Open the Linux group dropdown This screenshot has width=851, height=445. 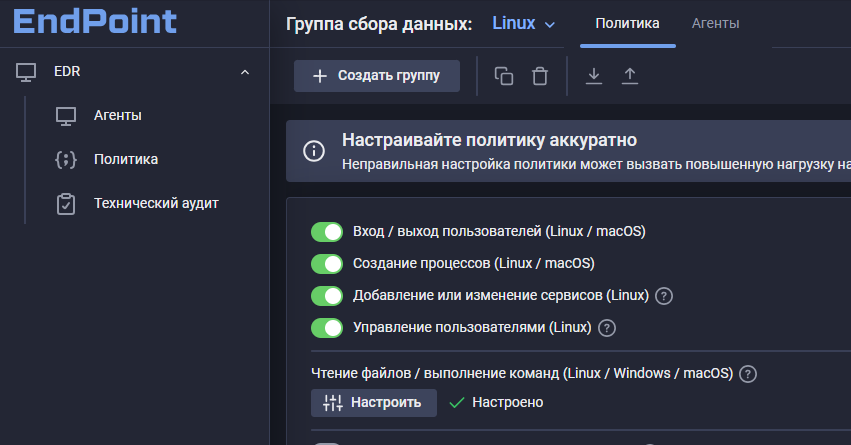click(x=523, y=24)
